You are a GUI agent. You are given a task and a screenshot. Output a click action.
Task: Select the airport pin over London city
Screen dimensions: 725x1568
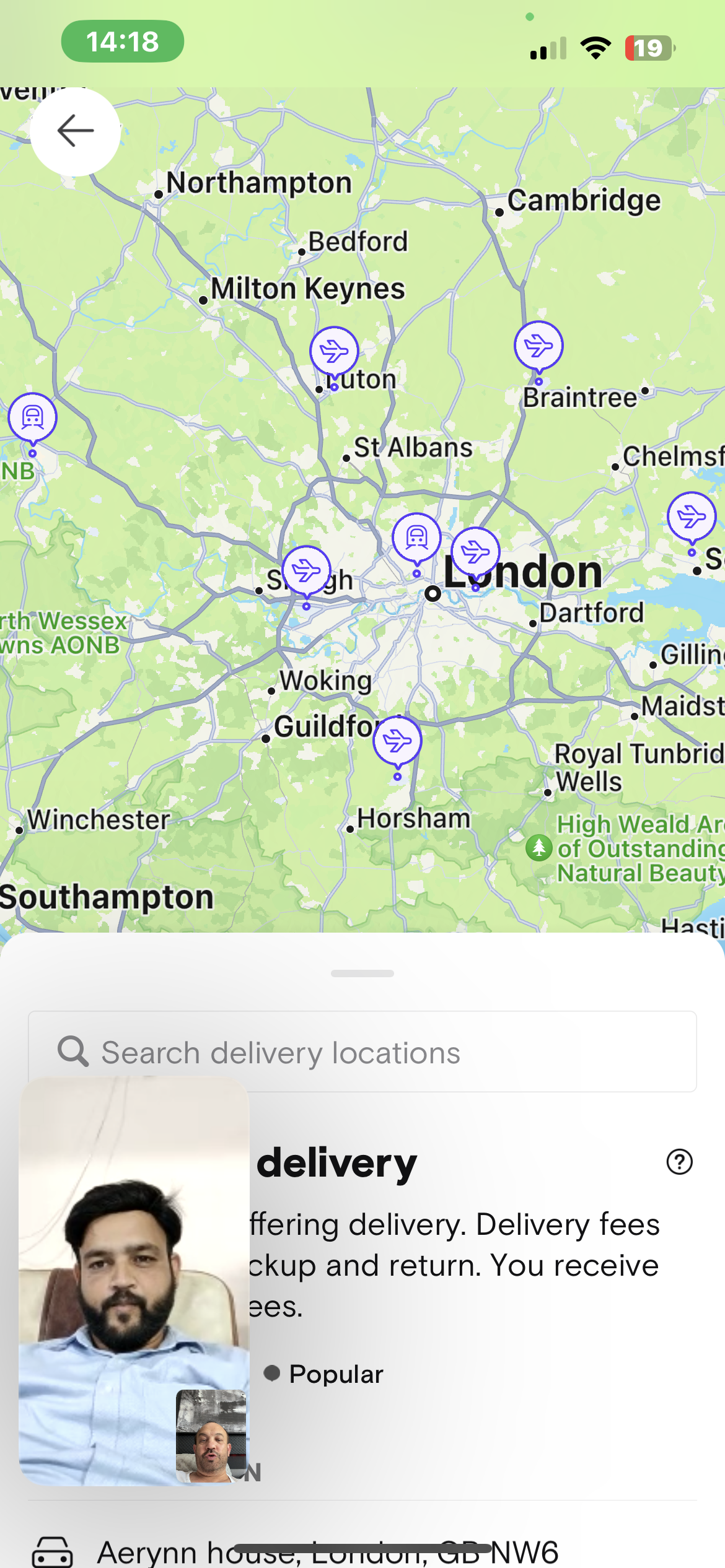coord(475,552)
